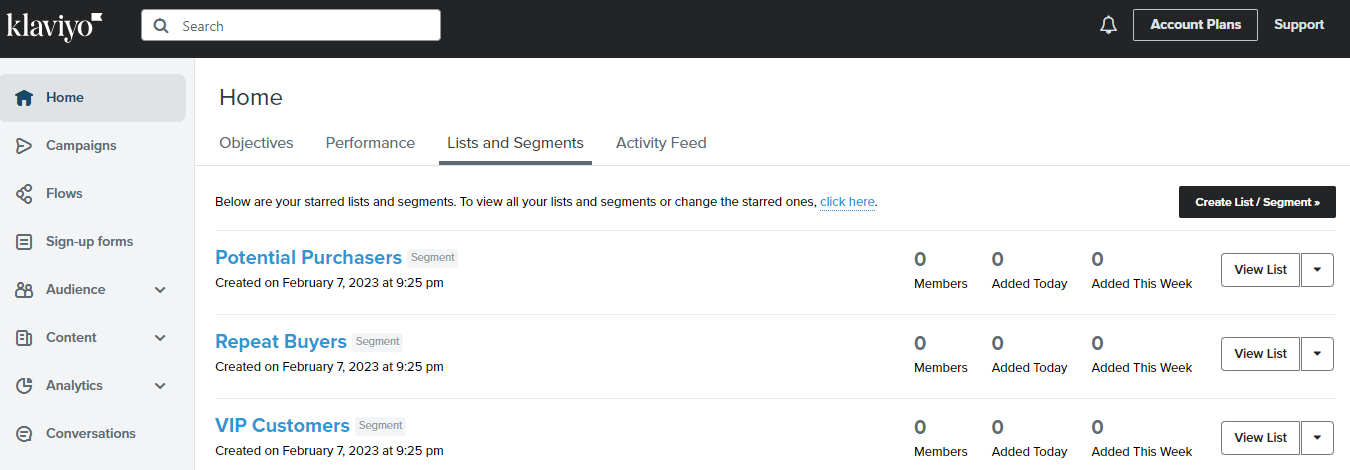The image size is (1350, 470).
Task: Click the Sign-up forms icon
Action: [x=25, y=242]
